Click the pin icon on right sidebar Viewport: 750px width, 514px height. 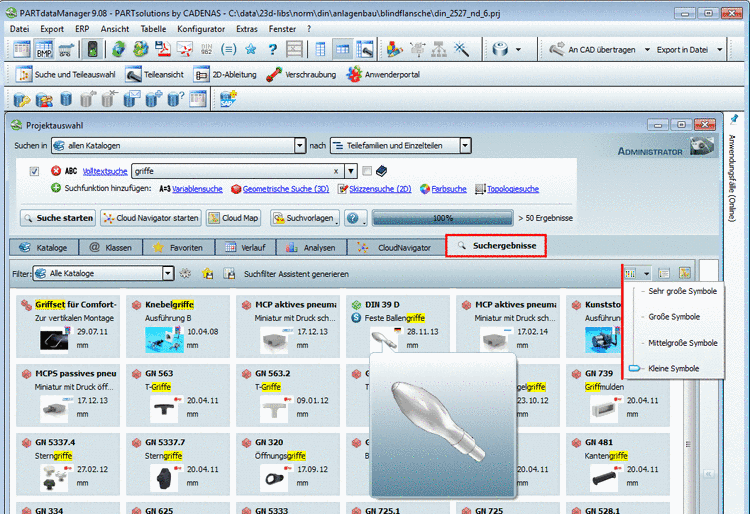[x=734, y=119]
